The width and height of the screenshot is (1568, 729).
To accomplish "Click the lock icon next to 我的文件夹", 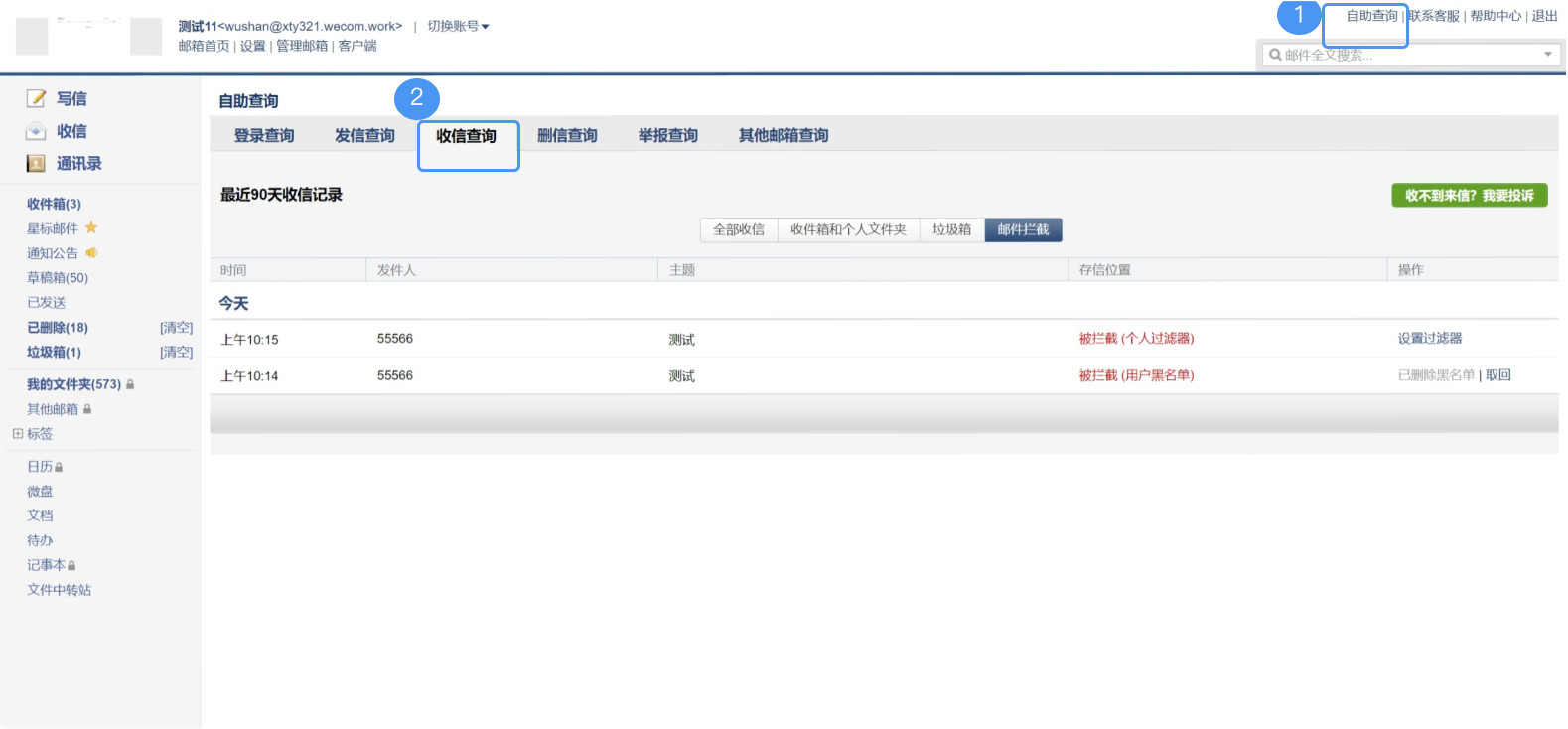I will [x=130, y=384].
